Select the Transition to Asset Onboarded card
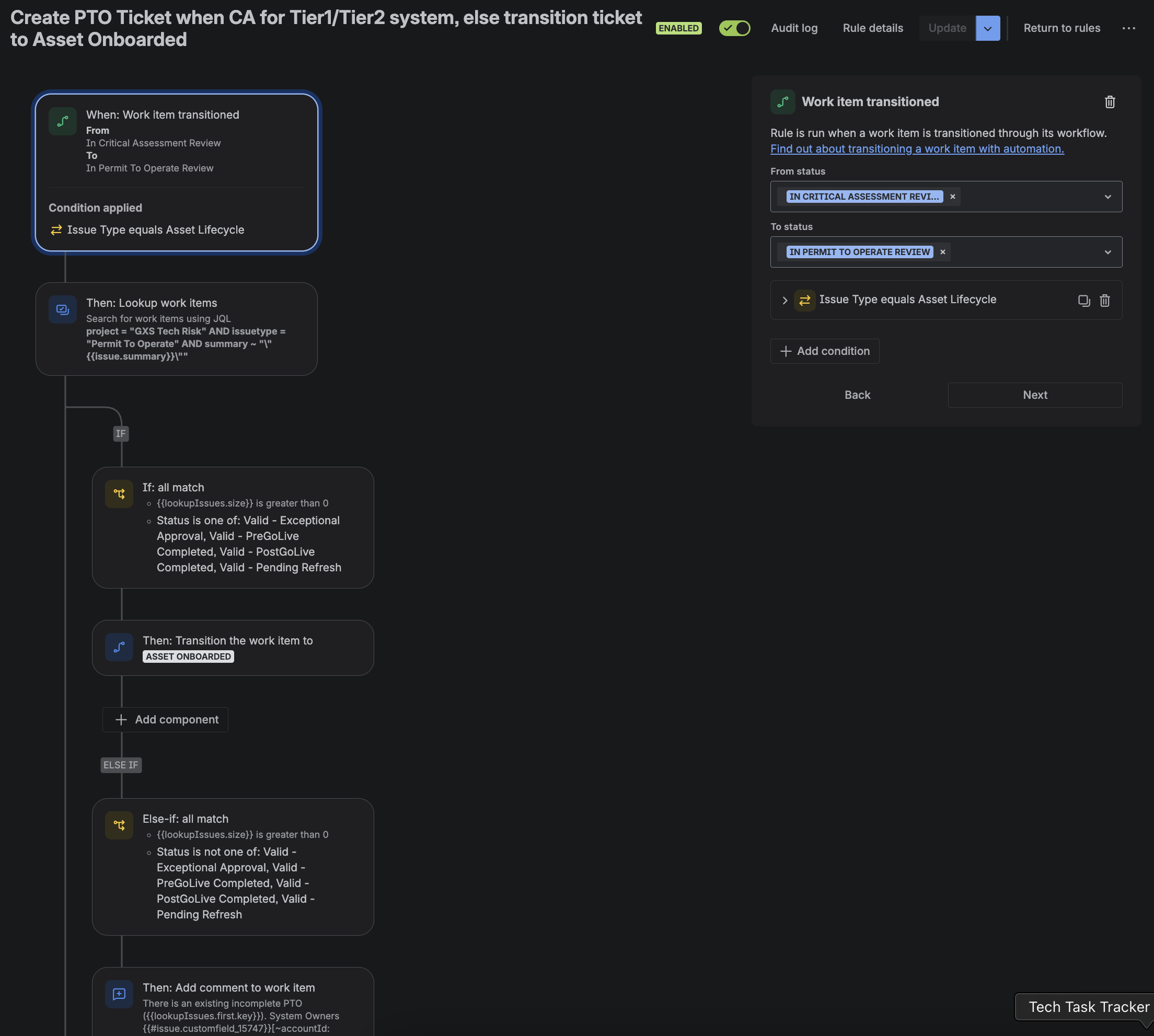Screen dimensions: 1154x1036 (x=233, y=648)
